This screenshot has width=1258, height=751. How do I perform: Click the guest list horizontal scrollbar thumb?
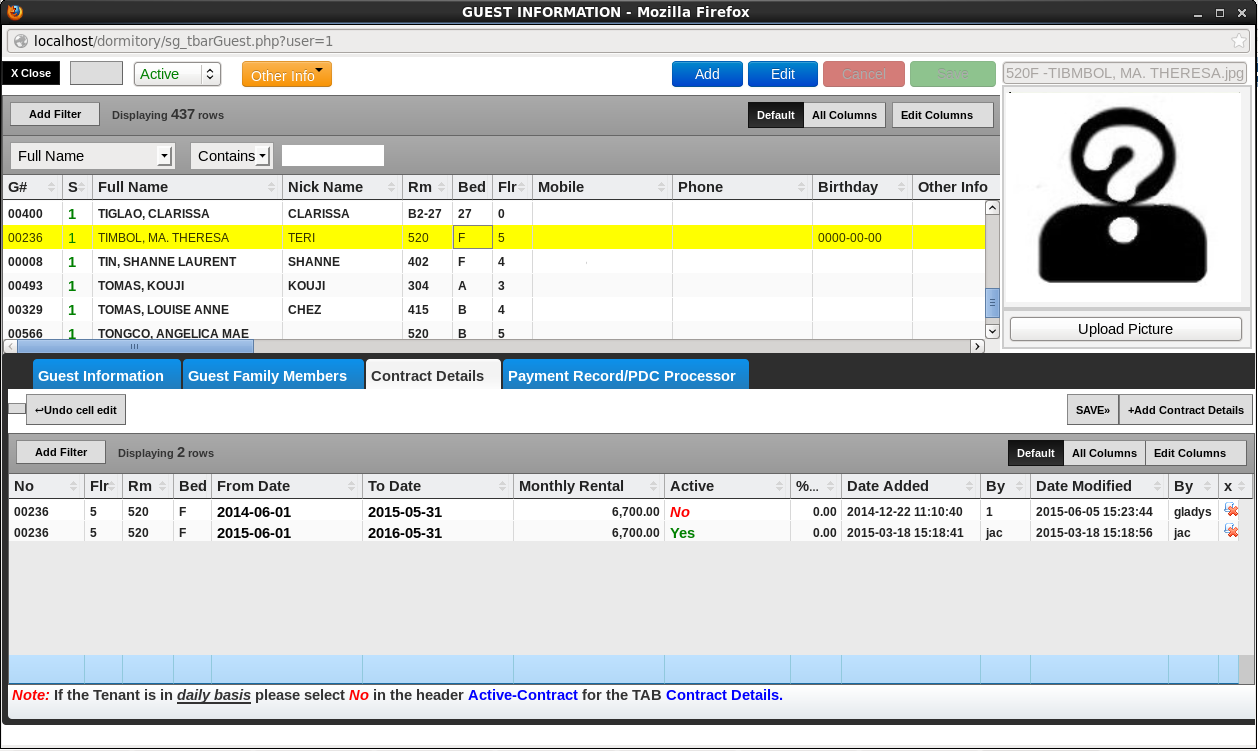click(x=134, y=346)
